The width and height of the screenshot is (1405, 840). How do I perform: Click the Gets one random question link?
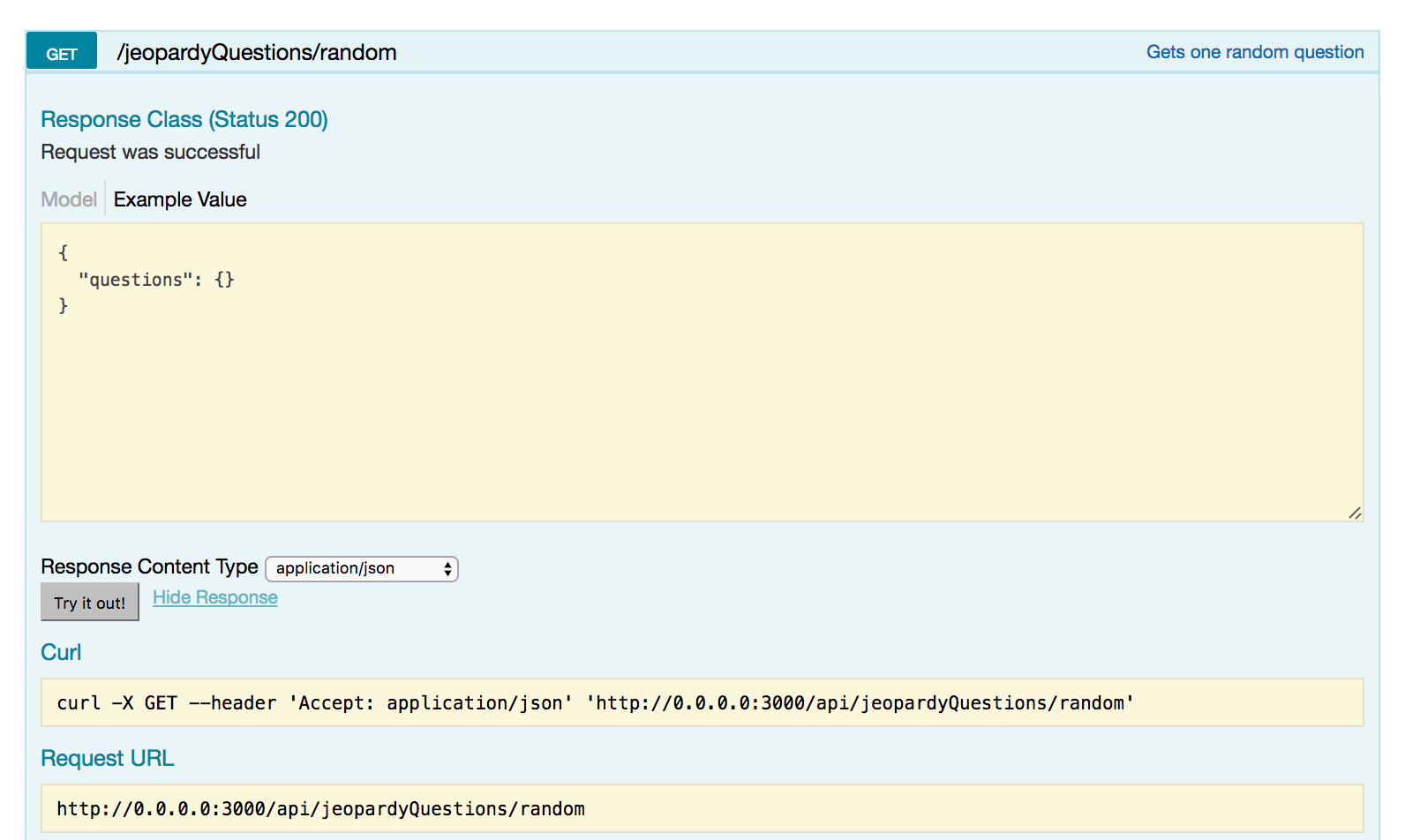click(1255, 52)
